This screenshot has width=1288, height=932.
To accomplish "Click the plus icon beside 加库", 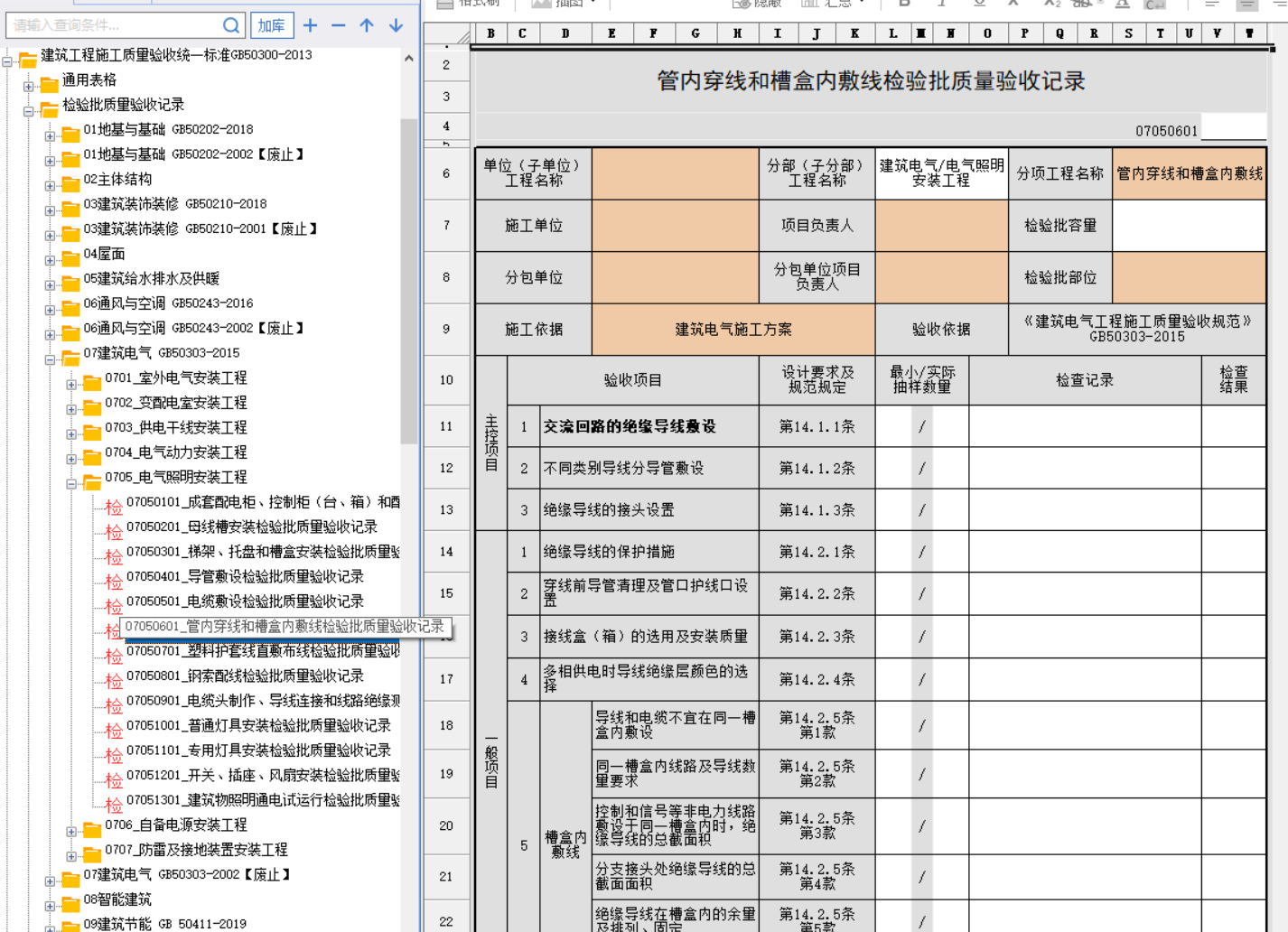I will (310, 25).
